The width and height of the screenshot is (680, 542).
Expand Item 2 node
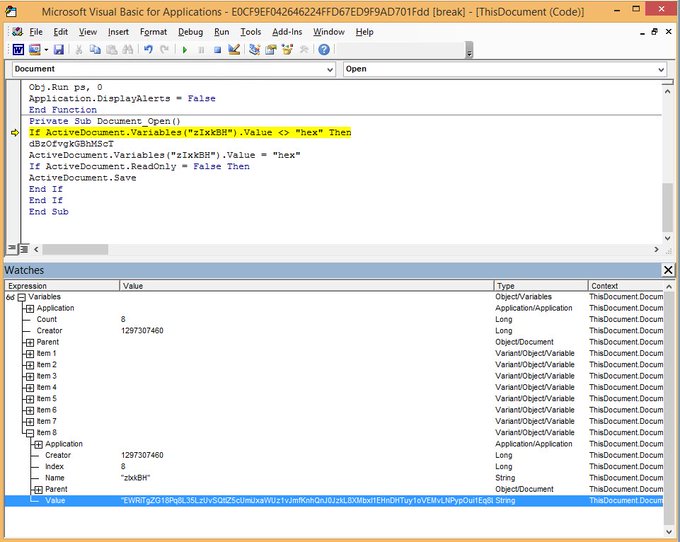tap(29, 365)
